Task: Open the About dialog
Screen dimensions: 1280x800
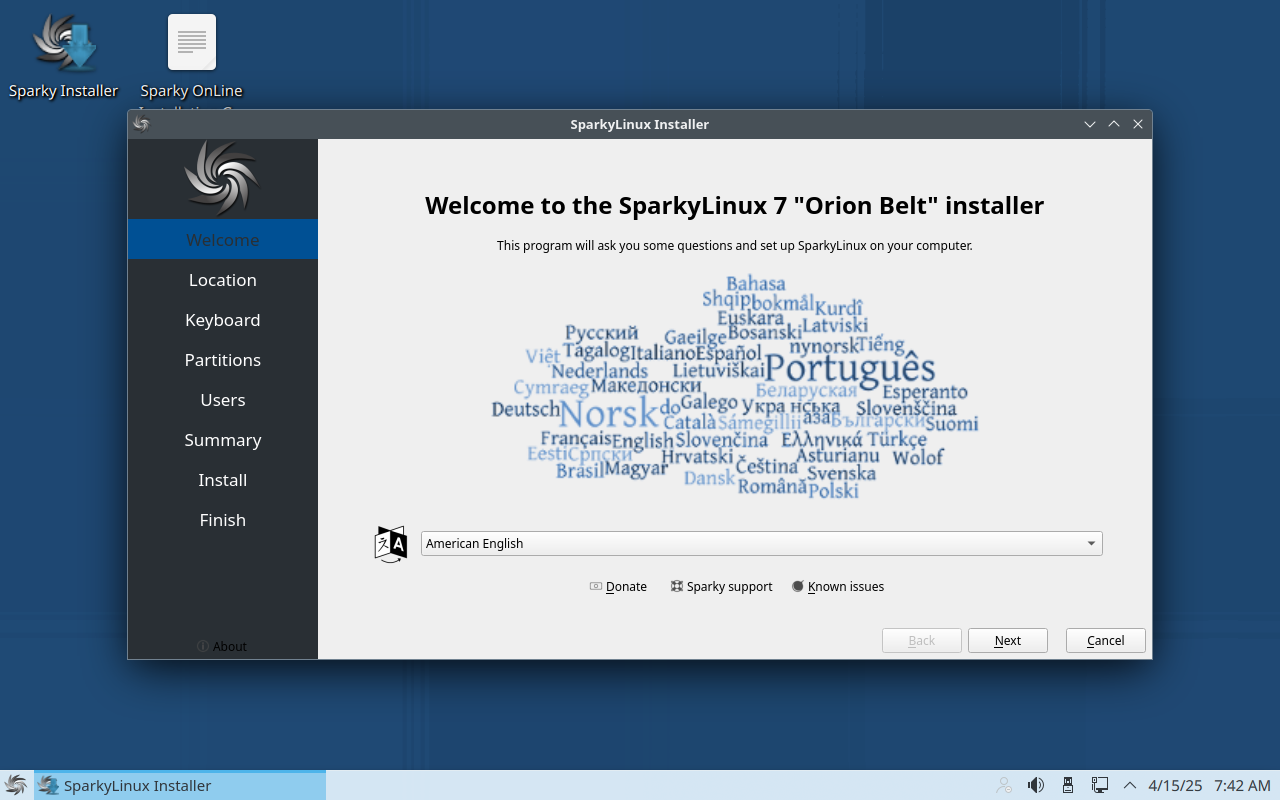Action: (x=222, y=646)
